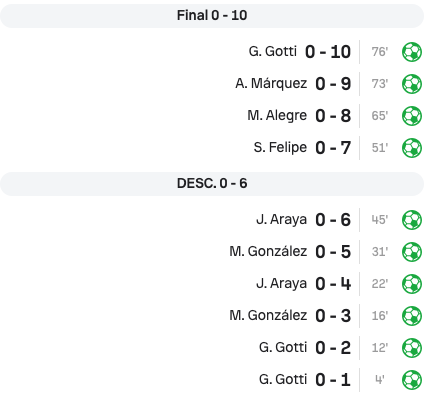The width and height of the screenshot is (430, 401).
Task: Click the goal ball icon at 45'
Action: [412, 220]
